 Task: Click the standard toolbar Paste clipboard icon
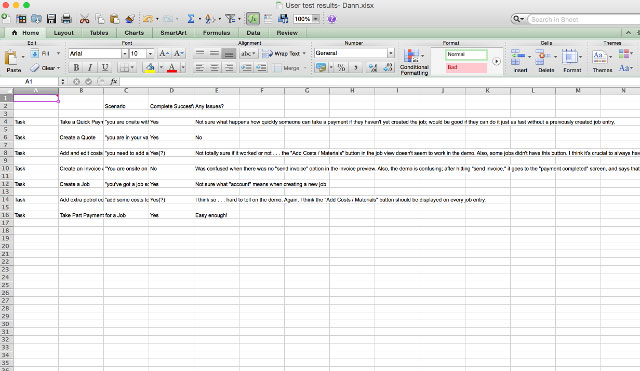(x=115, y=19)
